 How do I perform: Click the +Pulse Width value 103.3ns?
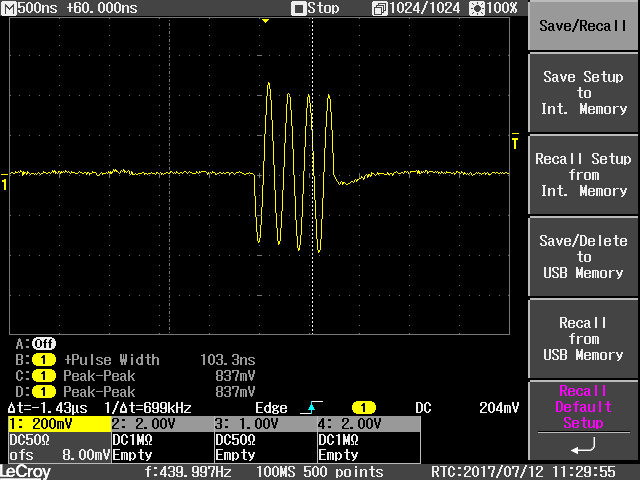coord(228,360)
